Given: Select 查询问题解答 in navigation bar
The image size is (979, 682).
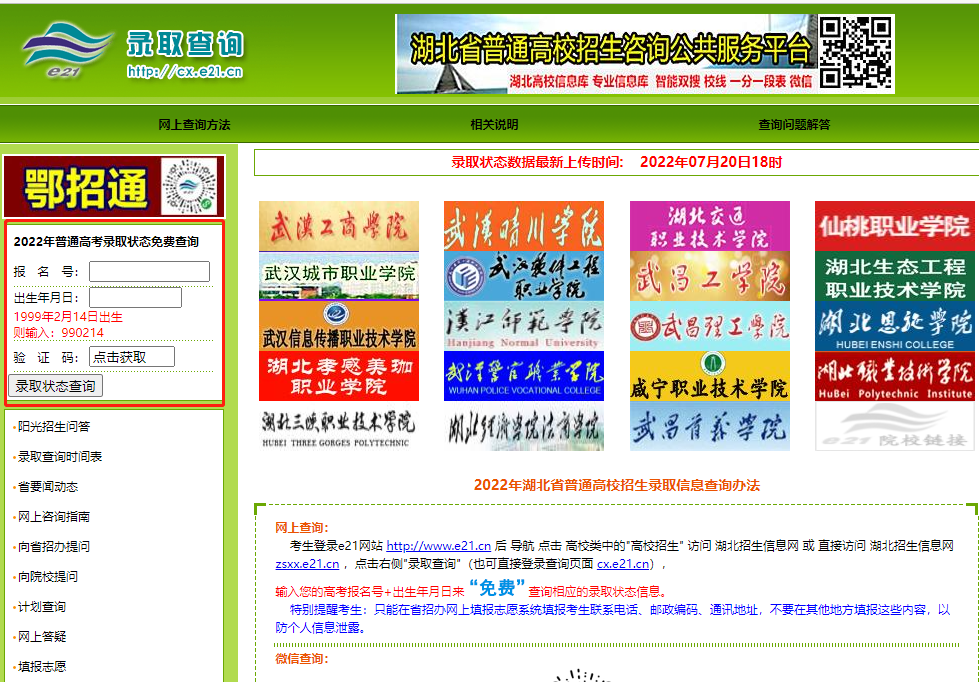Looking at the screenshot, I should click(794, 125).
